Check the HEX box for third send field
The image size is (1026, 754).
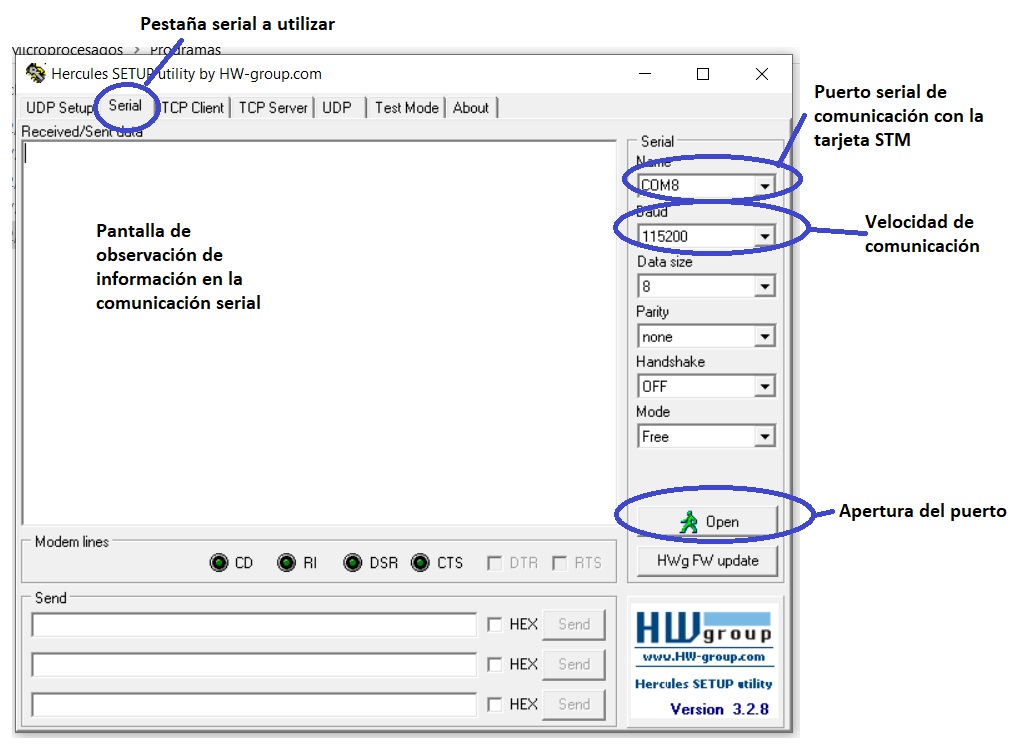(x=495, y=705)
